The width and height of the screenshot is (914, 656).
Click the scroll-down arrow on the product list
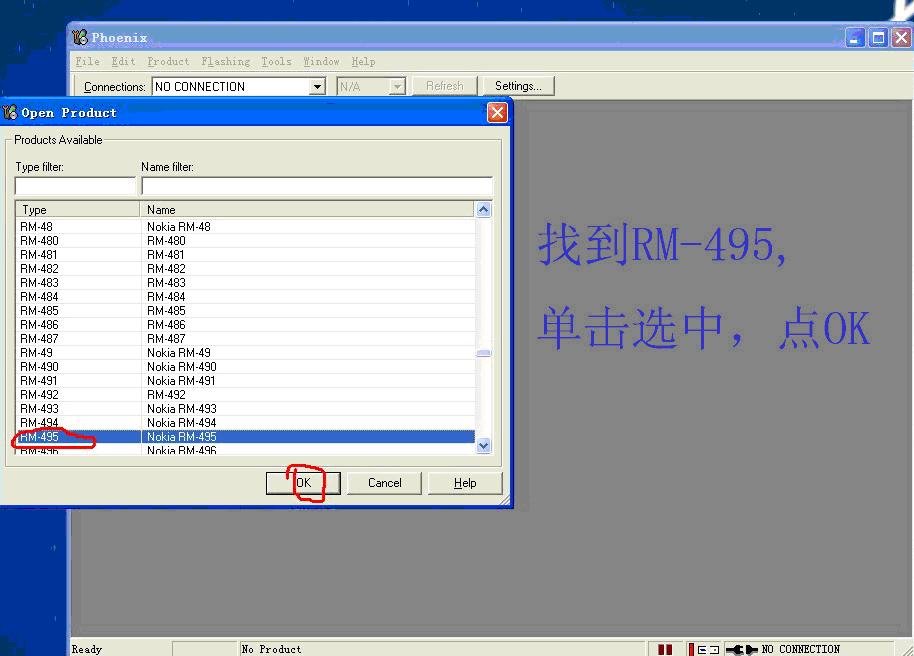[x=483, y=444]
